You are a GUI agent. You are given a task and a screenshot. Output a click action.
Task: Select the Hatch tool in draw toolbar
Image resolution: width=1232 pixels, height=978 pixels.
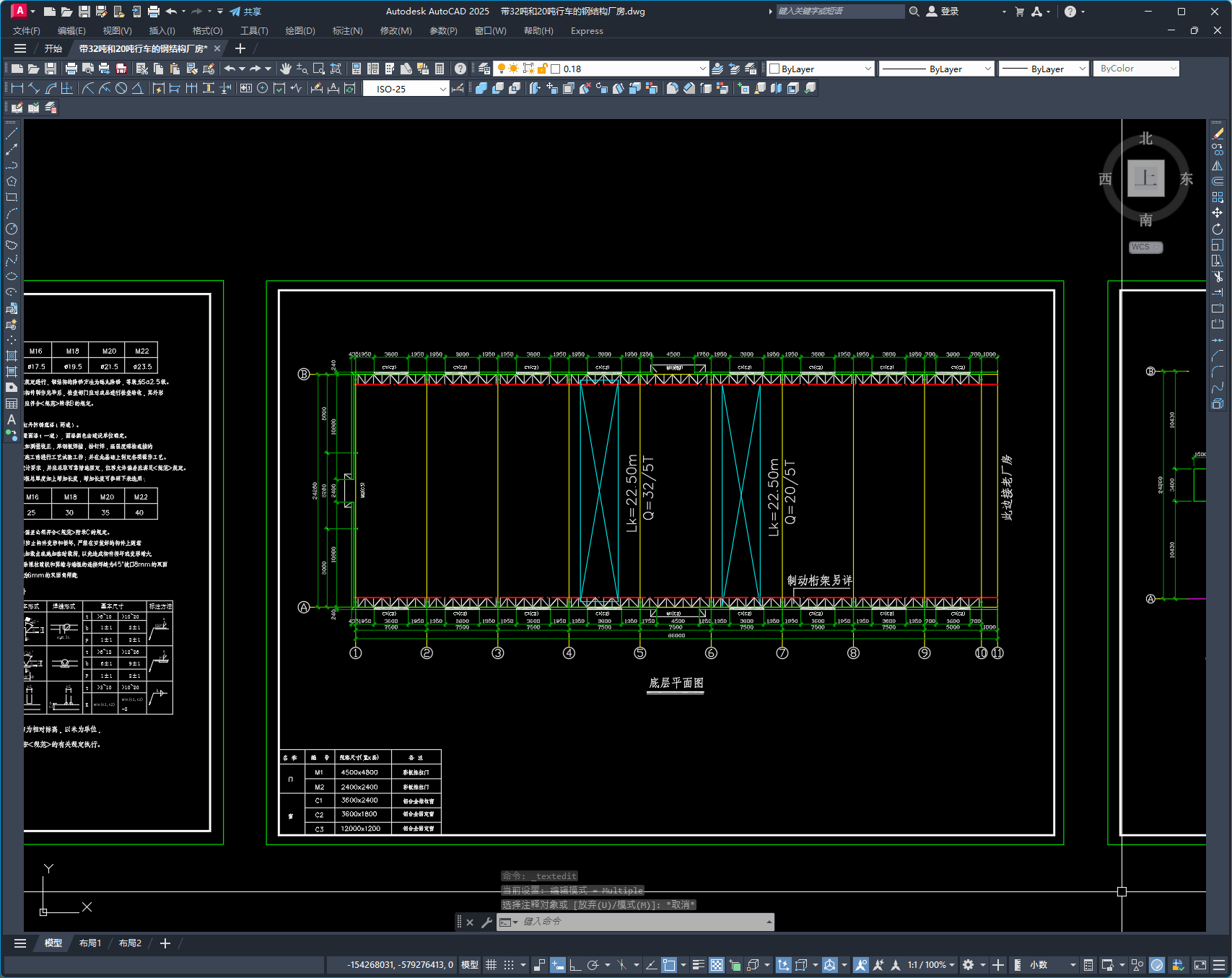pyautogui.click(x=12, y=356)
